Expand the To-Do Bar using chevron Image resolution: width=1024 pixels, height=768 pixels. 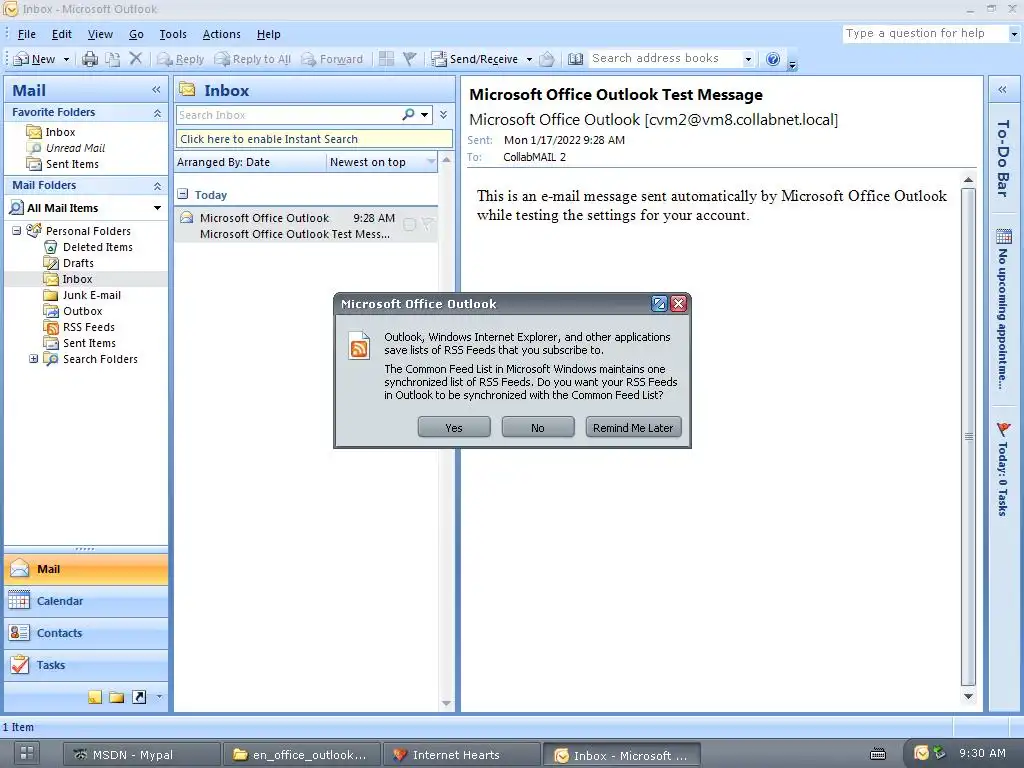(x=1002, y=89)
